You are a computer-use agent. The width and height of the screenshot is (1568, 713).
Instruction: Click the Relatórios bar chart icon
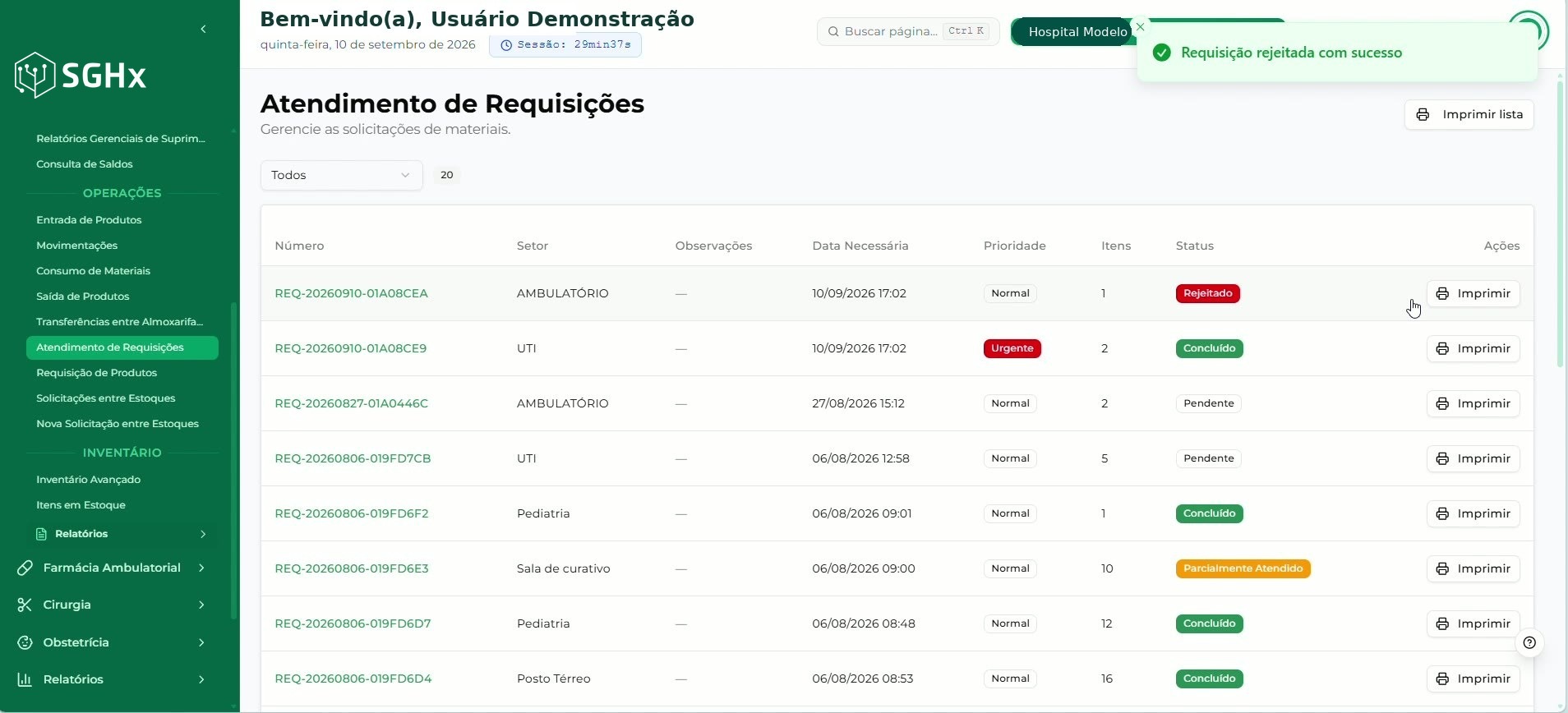pos(25,679)
